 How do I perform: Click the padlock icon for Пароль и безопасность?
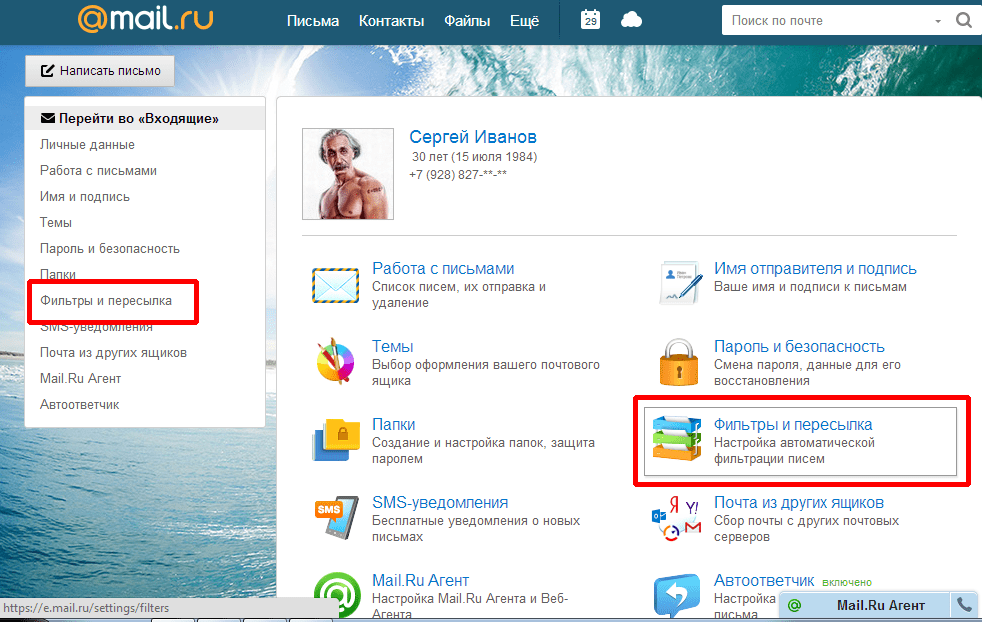[x=677, y=361]
